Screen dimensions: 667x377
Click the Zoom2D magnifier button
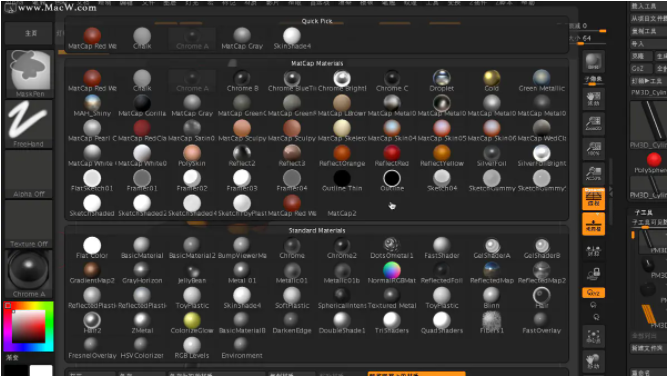tap(593, 124)
